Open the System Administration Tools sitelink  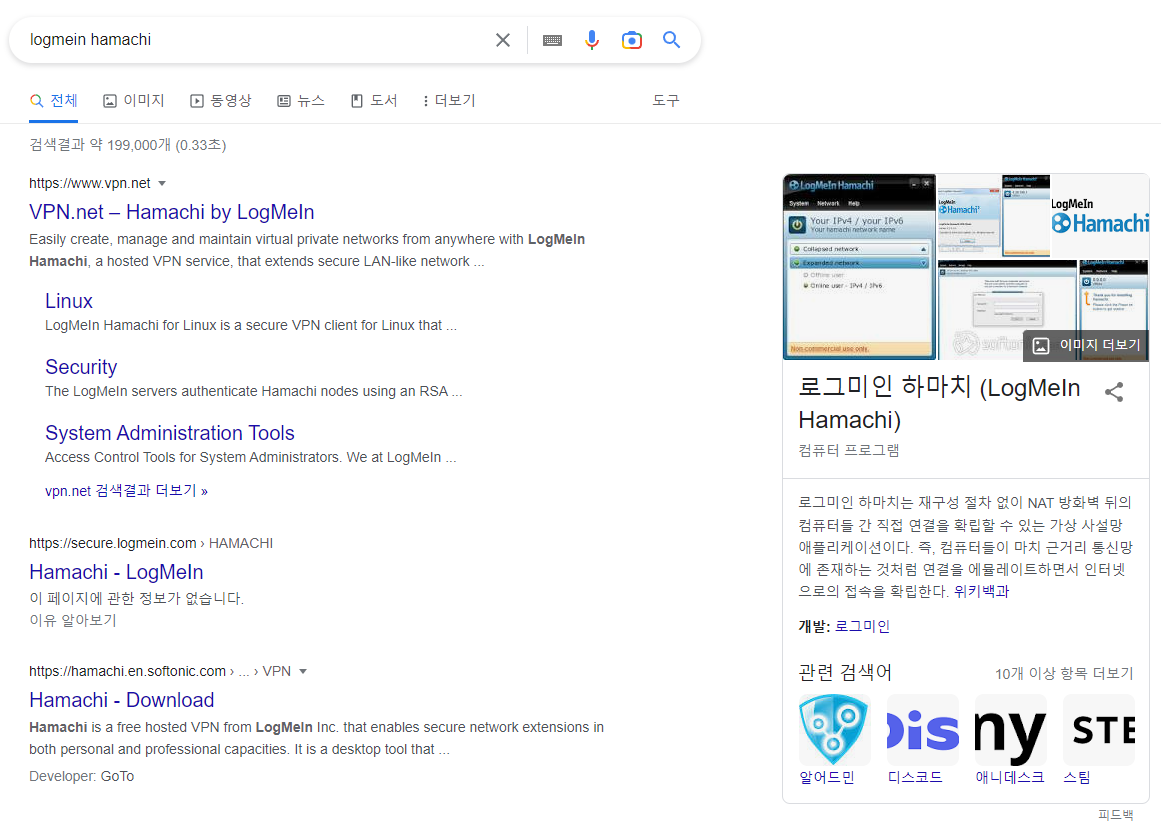170,433
